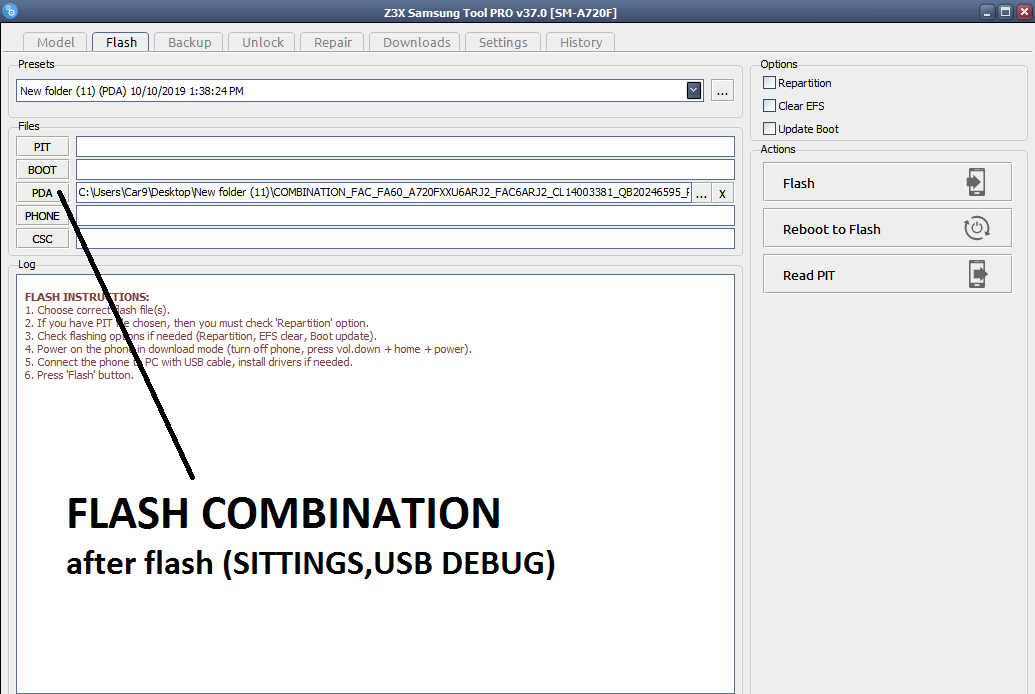Maximize the Z3X Samsung Tool window
The image size is (1035, 694).
1005,12
